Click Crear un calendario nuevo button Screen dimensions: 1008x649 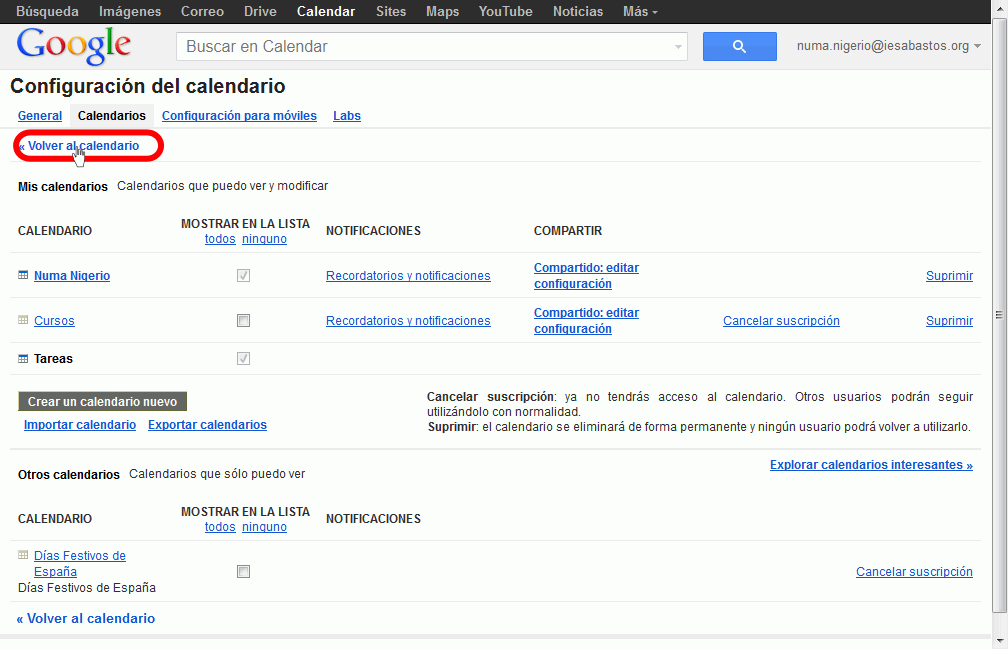pyautogui.click(x=102, y=402)
